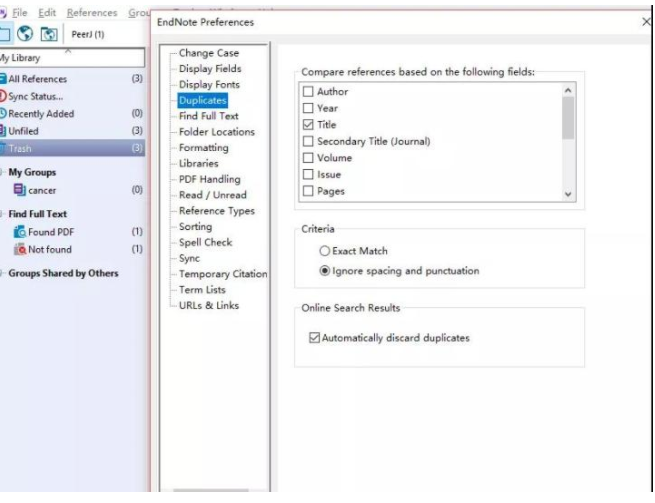Open the References menu
The width and height of the screenshot is (655, 503).
coord(92,13)
